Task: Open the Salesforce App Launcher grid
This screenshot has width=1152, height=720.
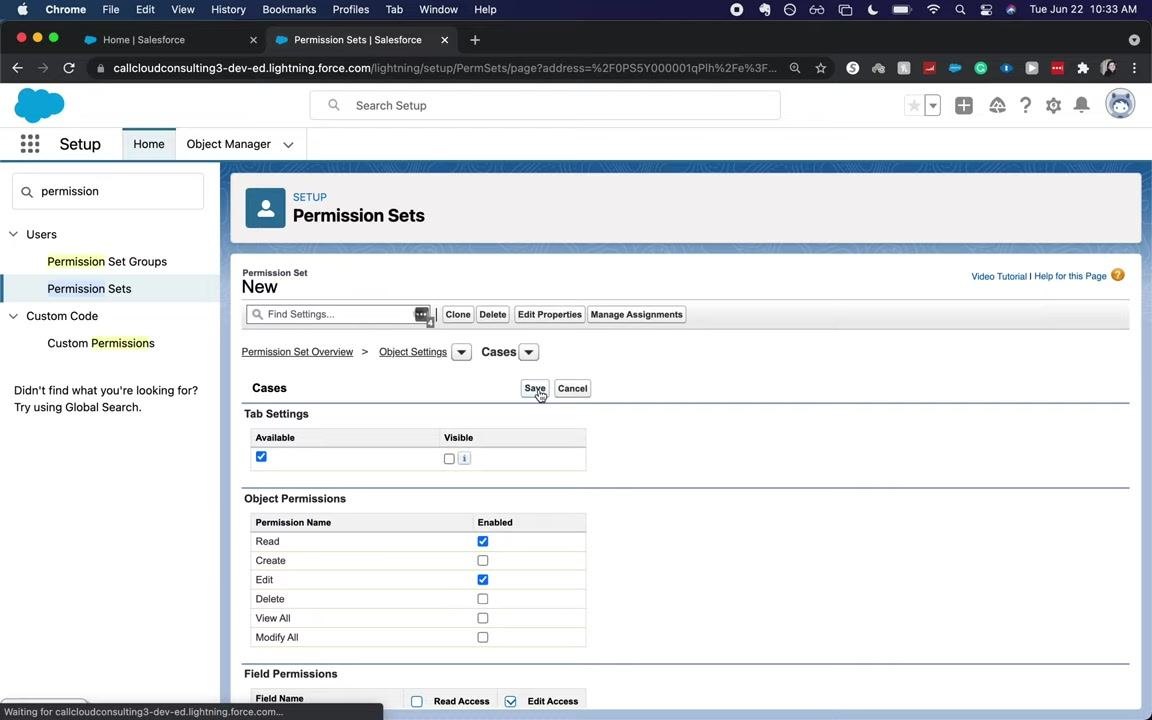Action: pos(30,144)
